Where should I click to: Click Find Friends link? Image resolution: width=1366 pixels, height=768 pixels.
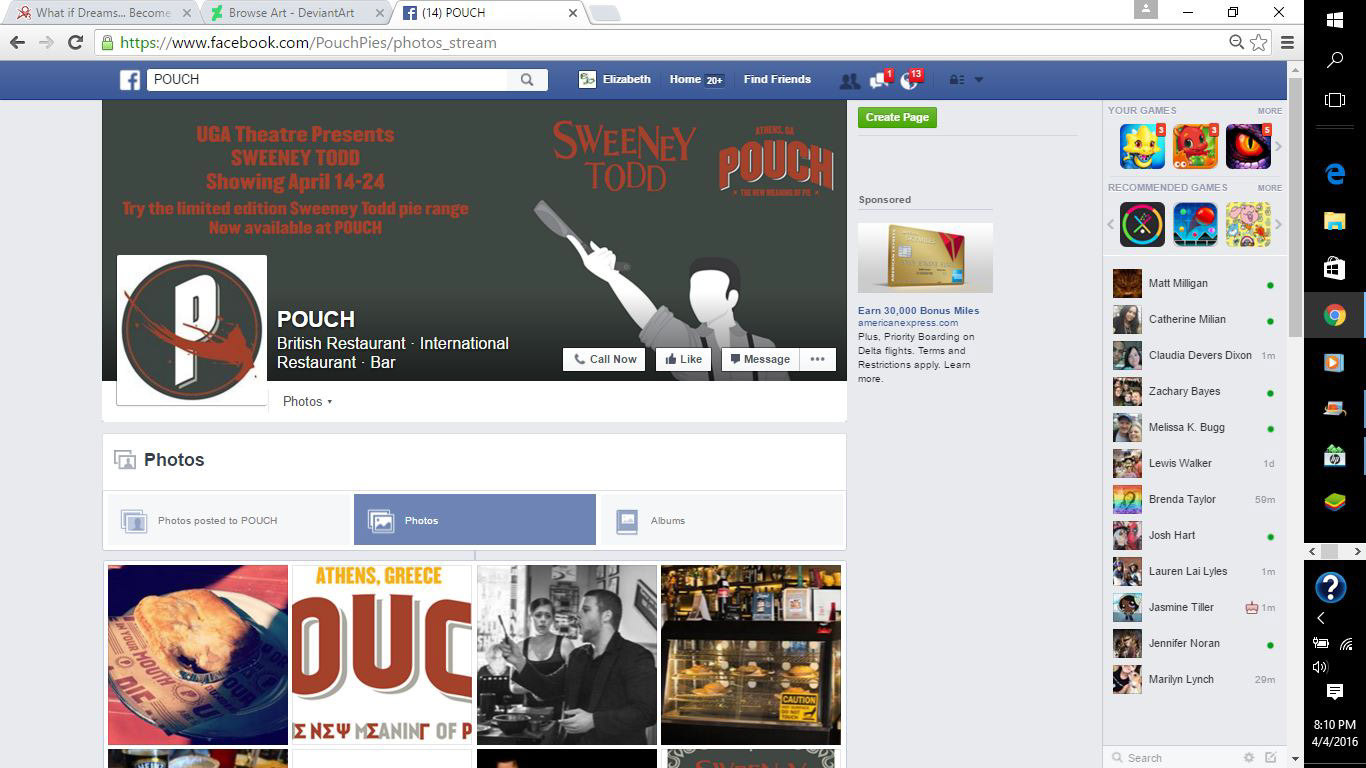777,79
